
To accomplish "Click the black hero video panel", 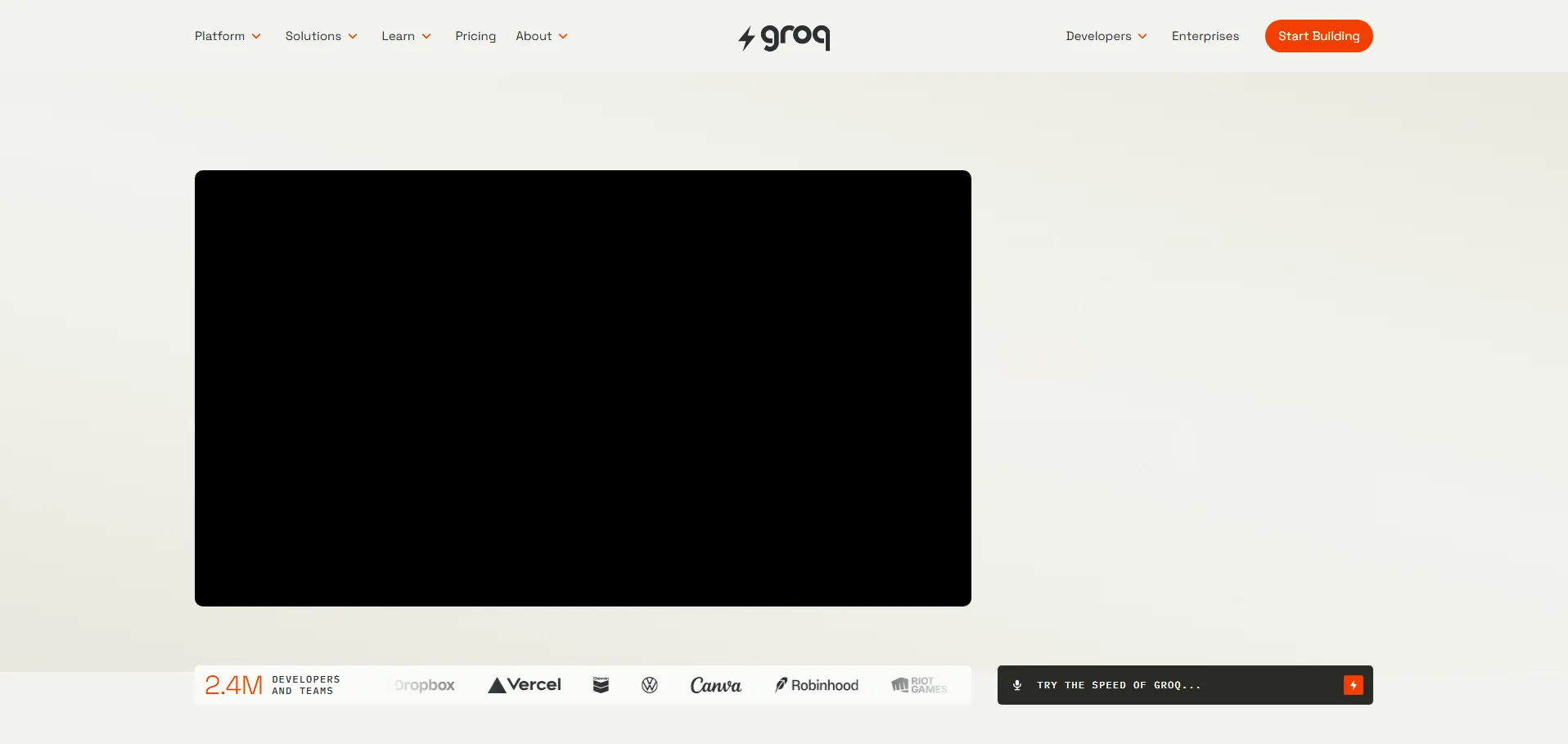I will [x=583, y=388].
